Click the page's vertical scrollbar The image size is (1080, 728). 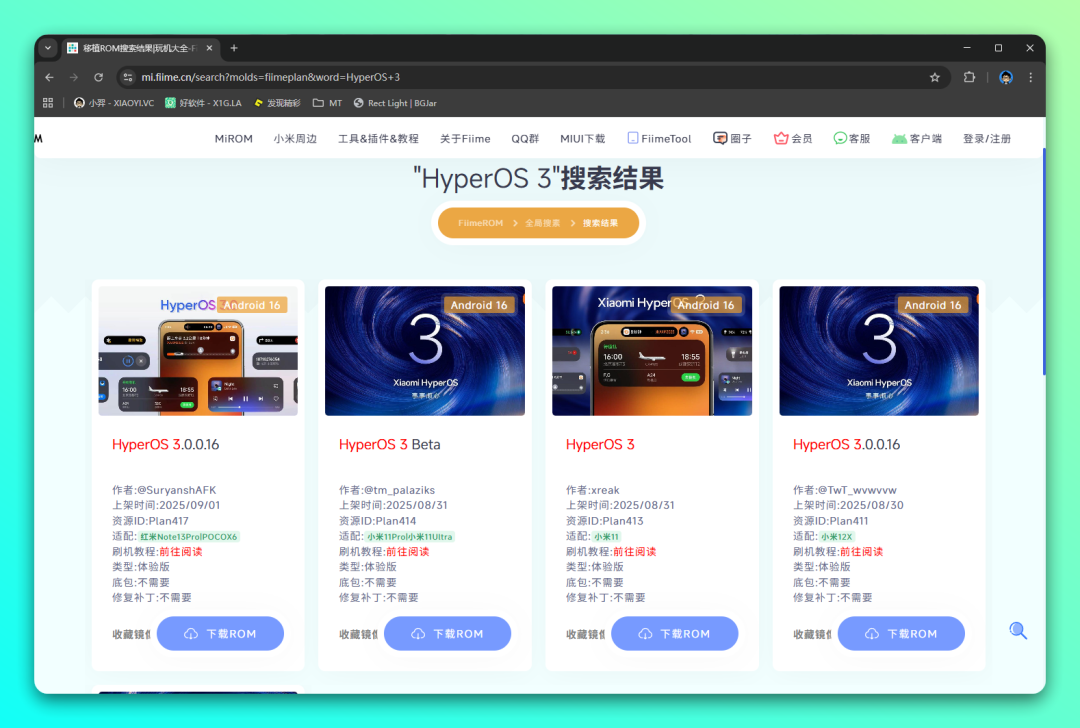[x=1043, y=260]
